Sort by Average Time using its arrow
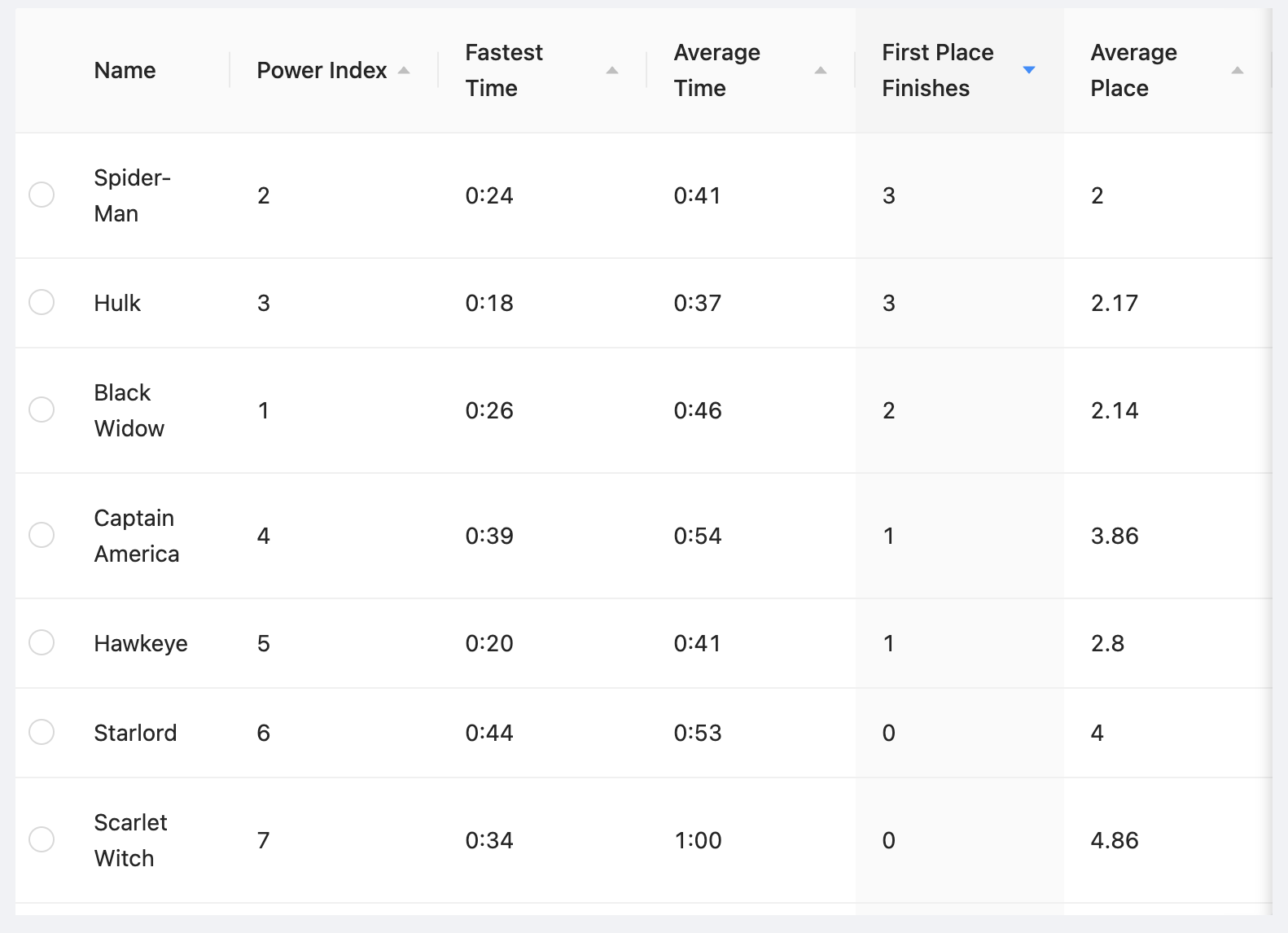 pos(821,70)
